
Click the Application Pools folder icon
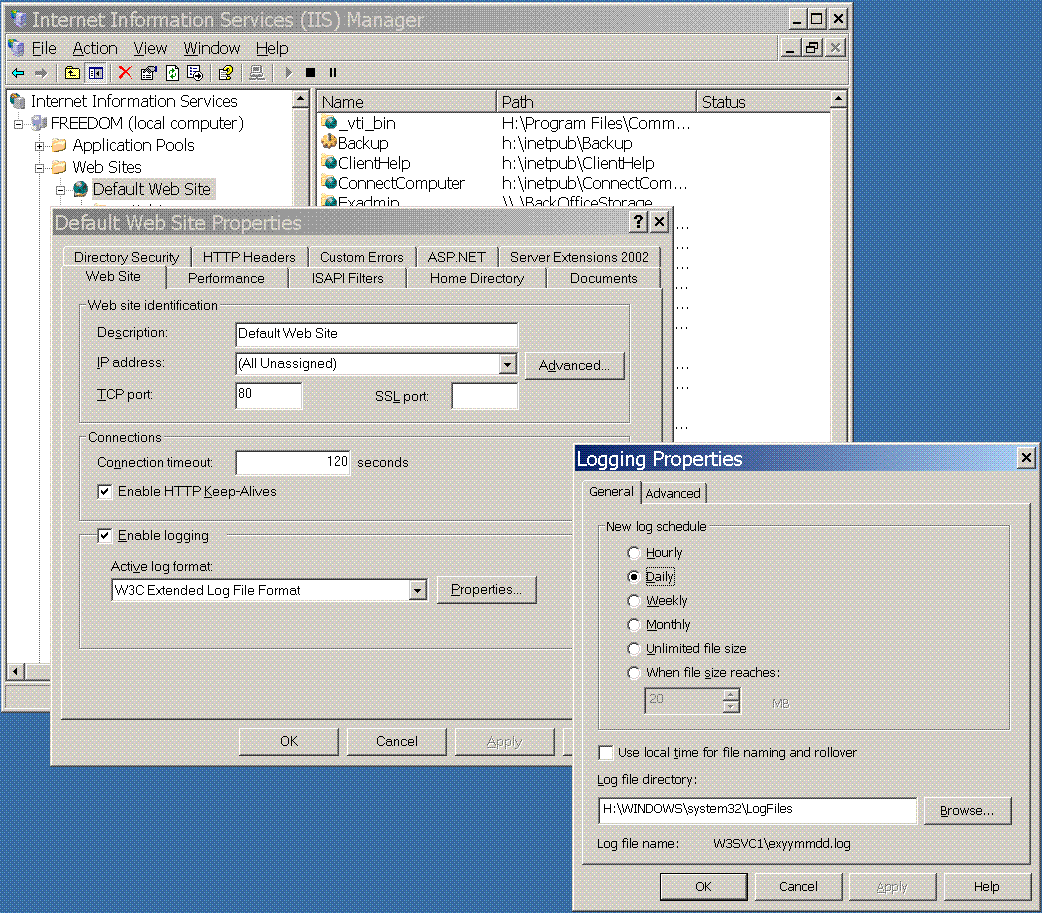pyautogui.click(x=60, y=145)
